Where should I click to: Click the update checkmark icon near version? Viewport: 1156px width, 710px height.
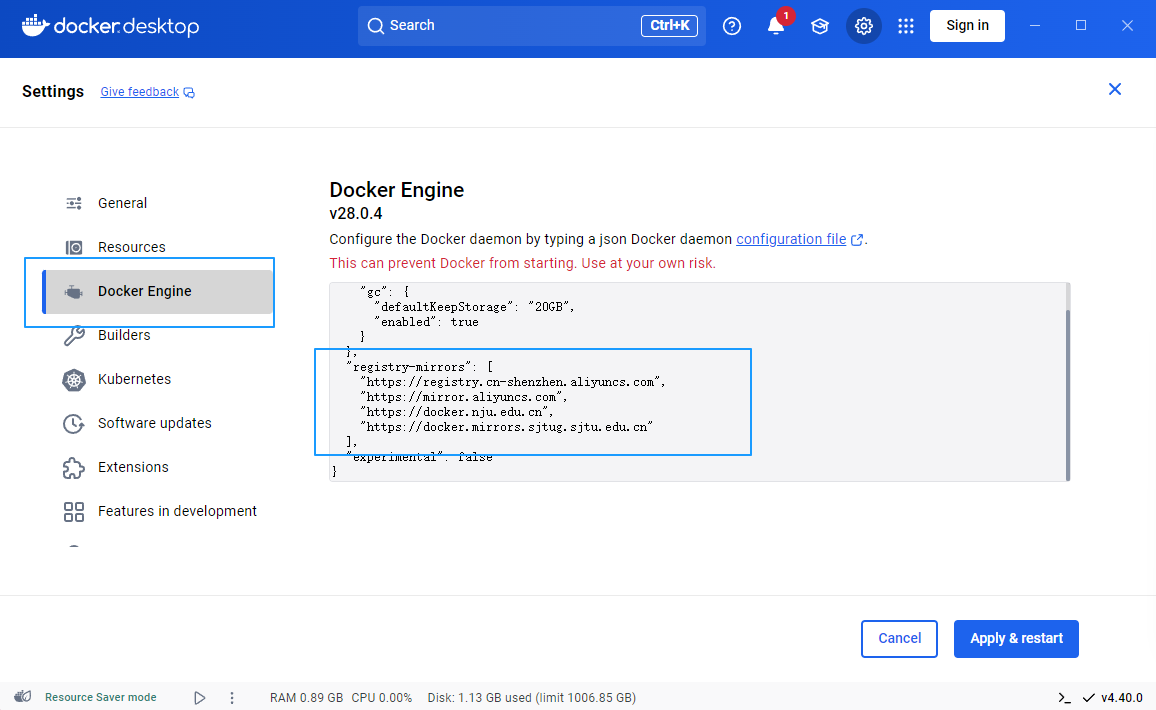1088,698
